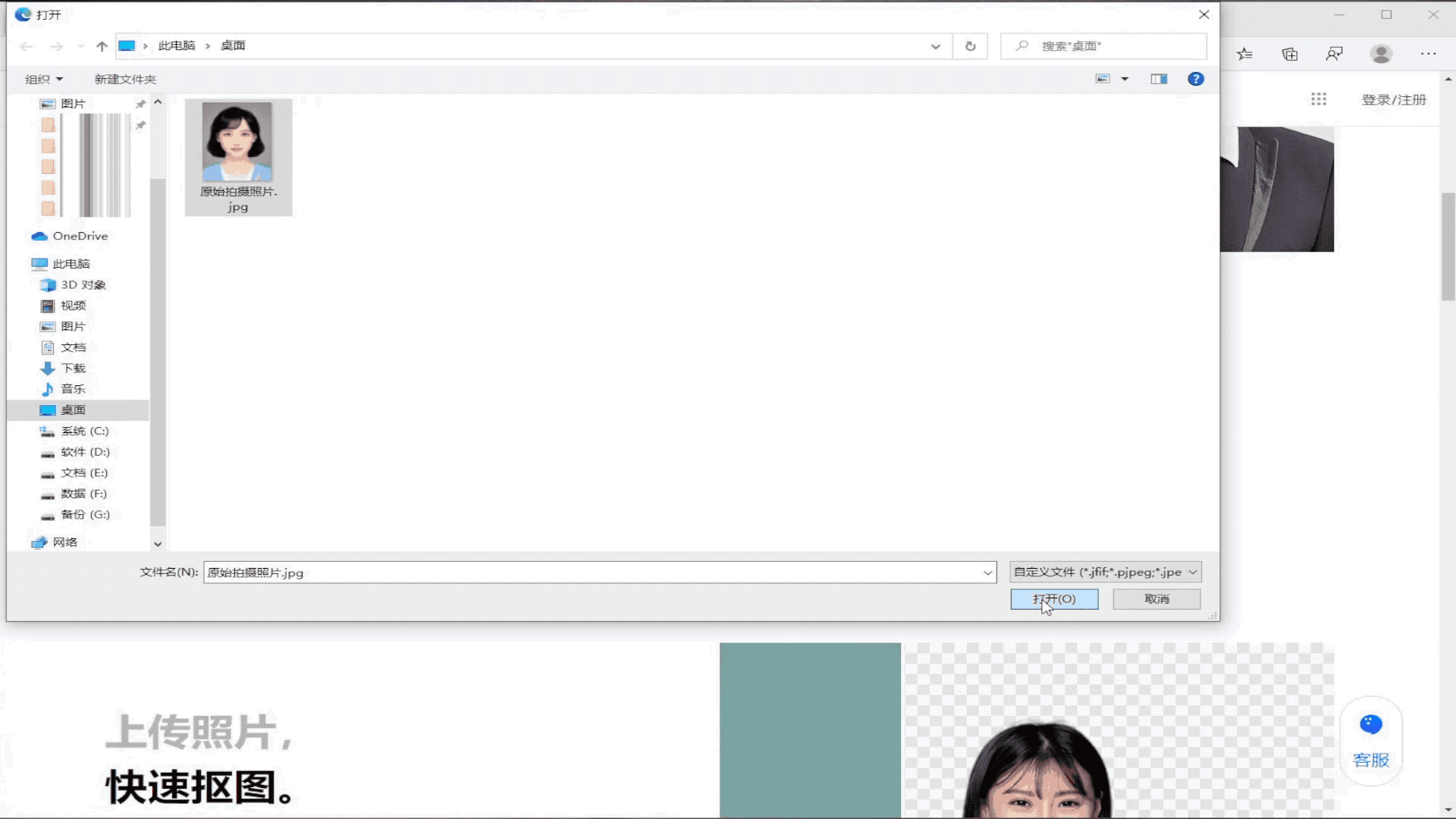Click the browser profile avatar icon

coord(1380,54)
